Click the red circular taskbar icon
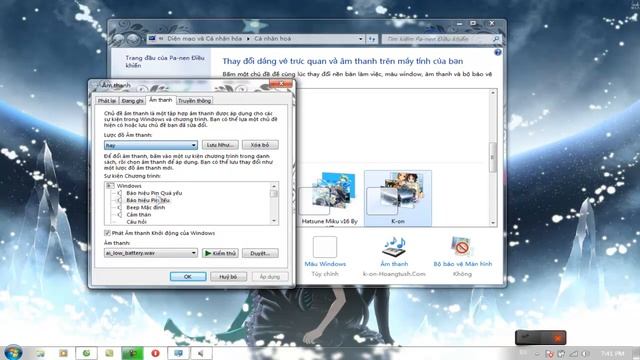This screenshot has width=640, height=360. pos(155,353)
